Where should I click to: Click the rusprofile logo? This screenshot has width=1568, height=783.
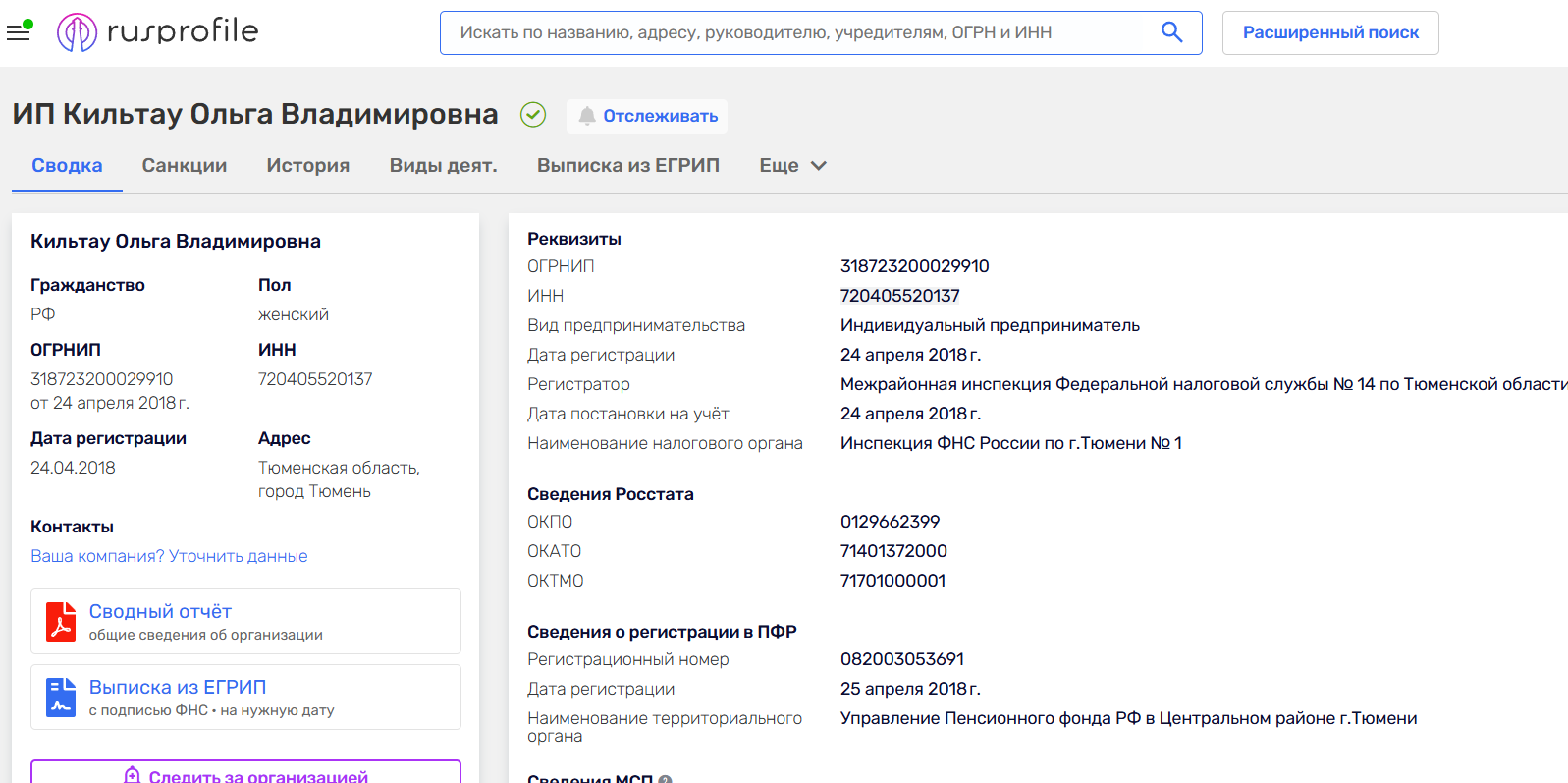pyautogui.click(x=158, y=32)
